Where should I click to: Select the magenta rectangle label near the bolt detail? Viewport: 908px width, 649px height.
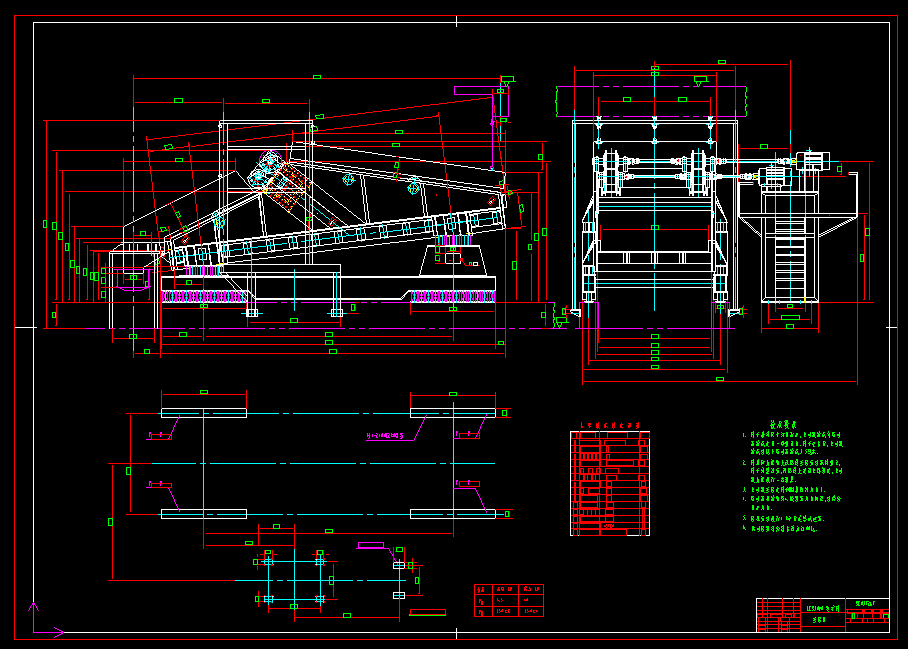371,545
